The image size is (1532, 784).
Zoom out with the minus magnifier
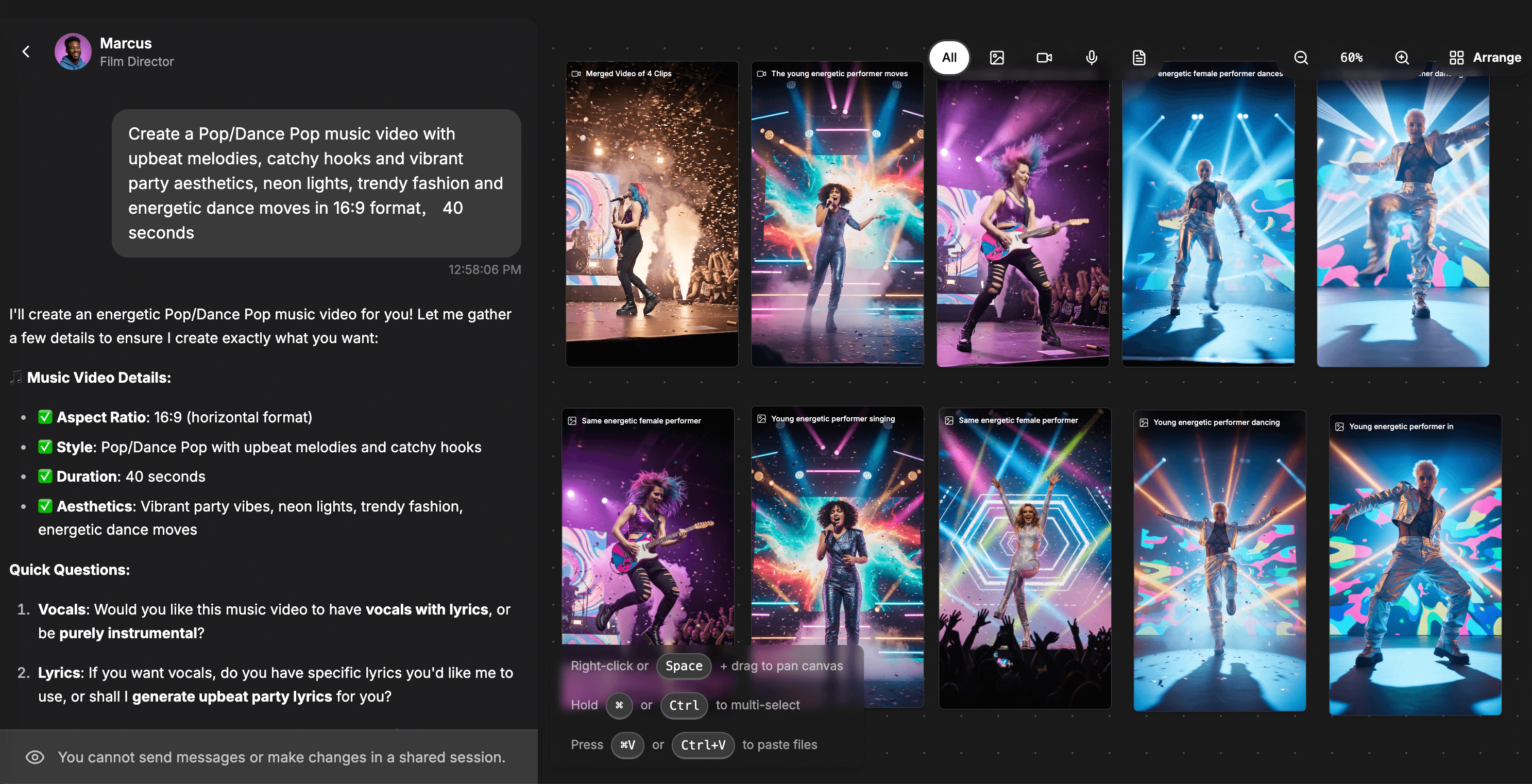[x=1301, y=58]
